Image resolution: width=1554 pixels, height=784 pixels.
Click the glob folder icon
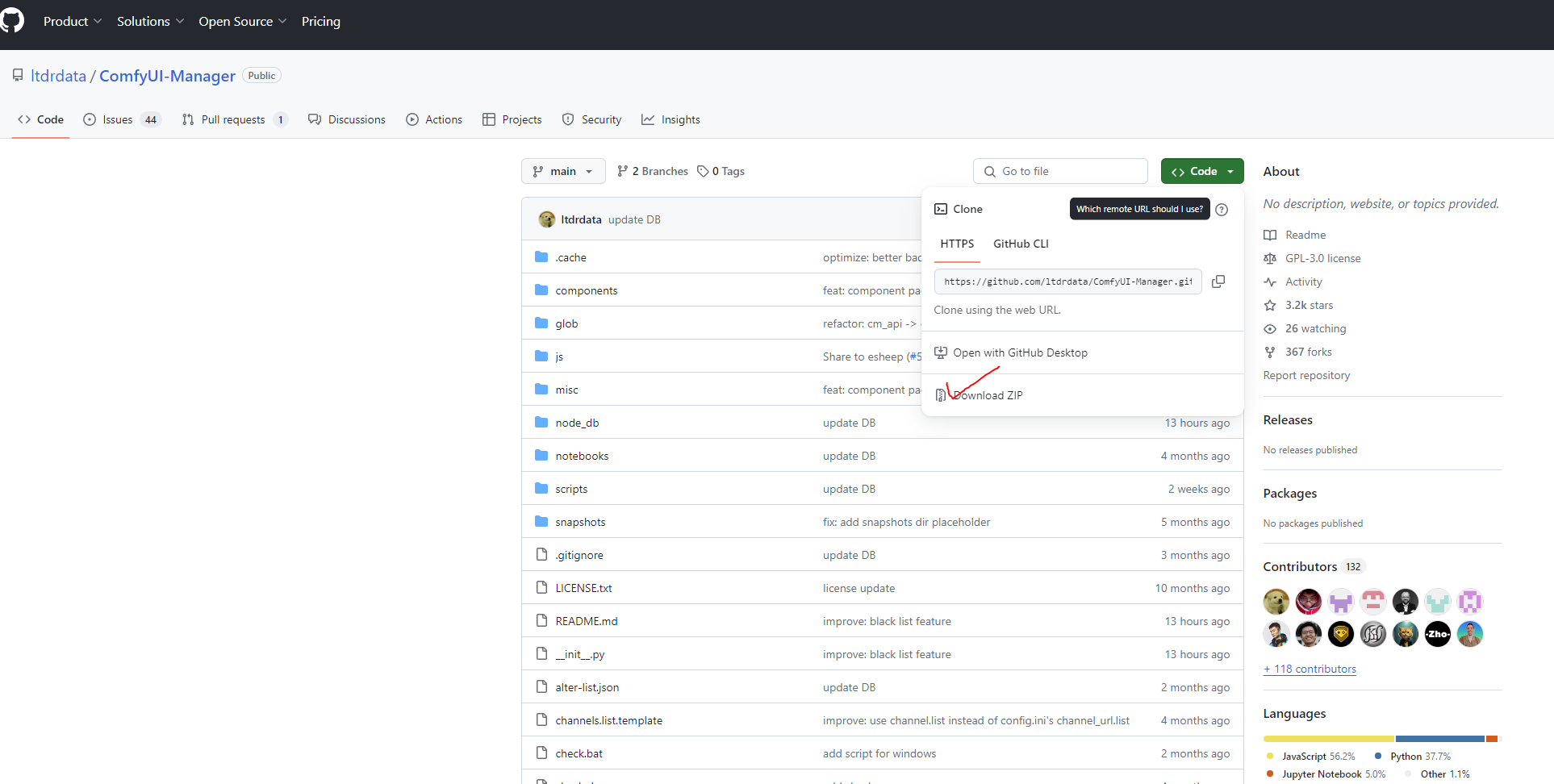tap(541, 323)
